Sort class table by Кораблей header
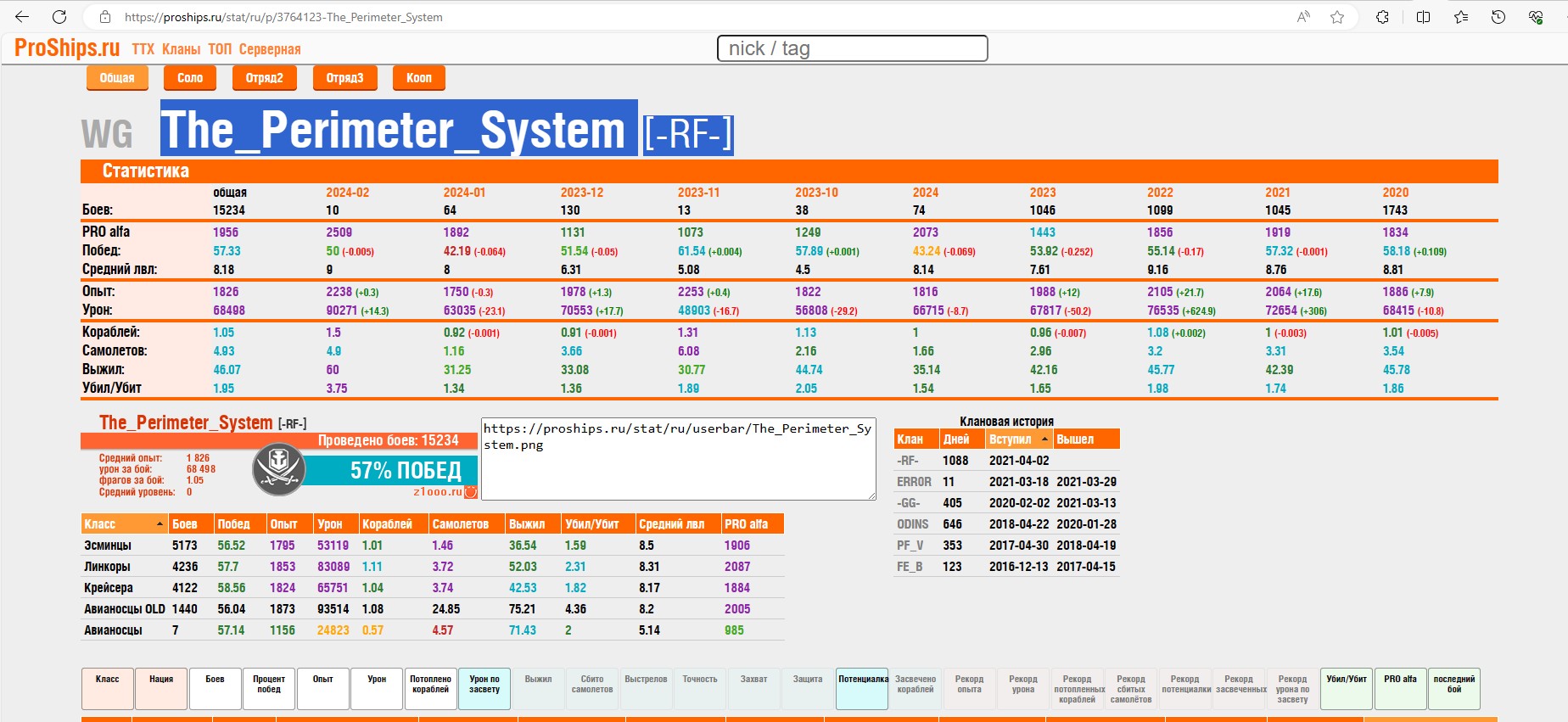The width and height of the screenshot is (1568, 722). (x=393, y=524)
